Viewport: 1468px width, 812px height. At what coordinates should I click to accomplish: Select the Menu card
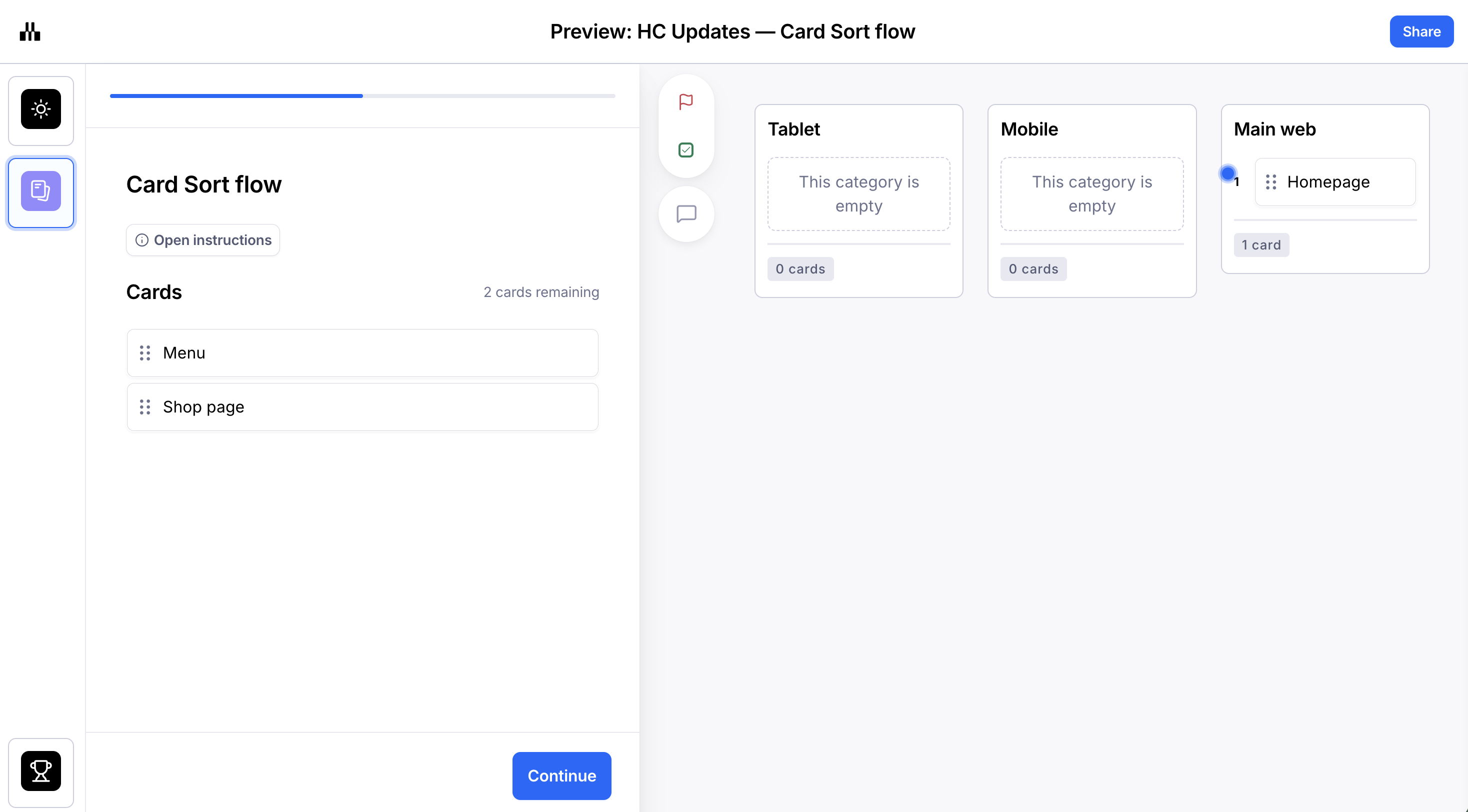362,352
